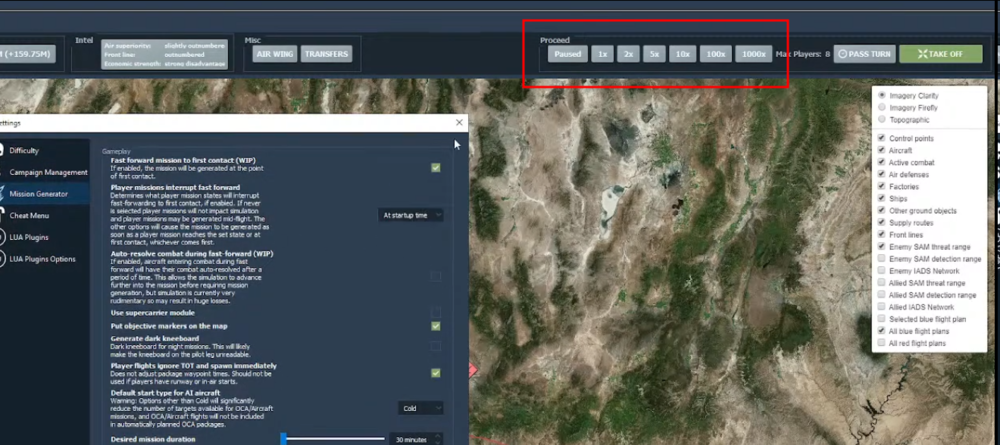Toggle Active combat map overlay
The width and height of the screenshot is (1000, 445).
point(881,162)
